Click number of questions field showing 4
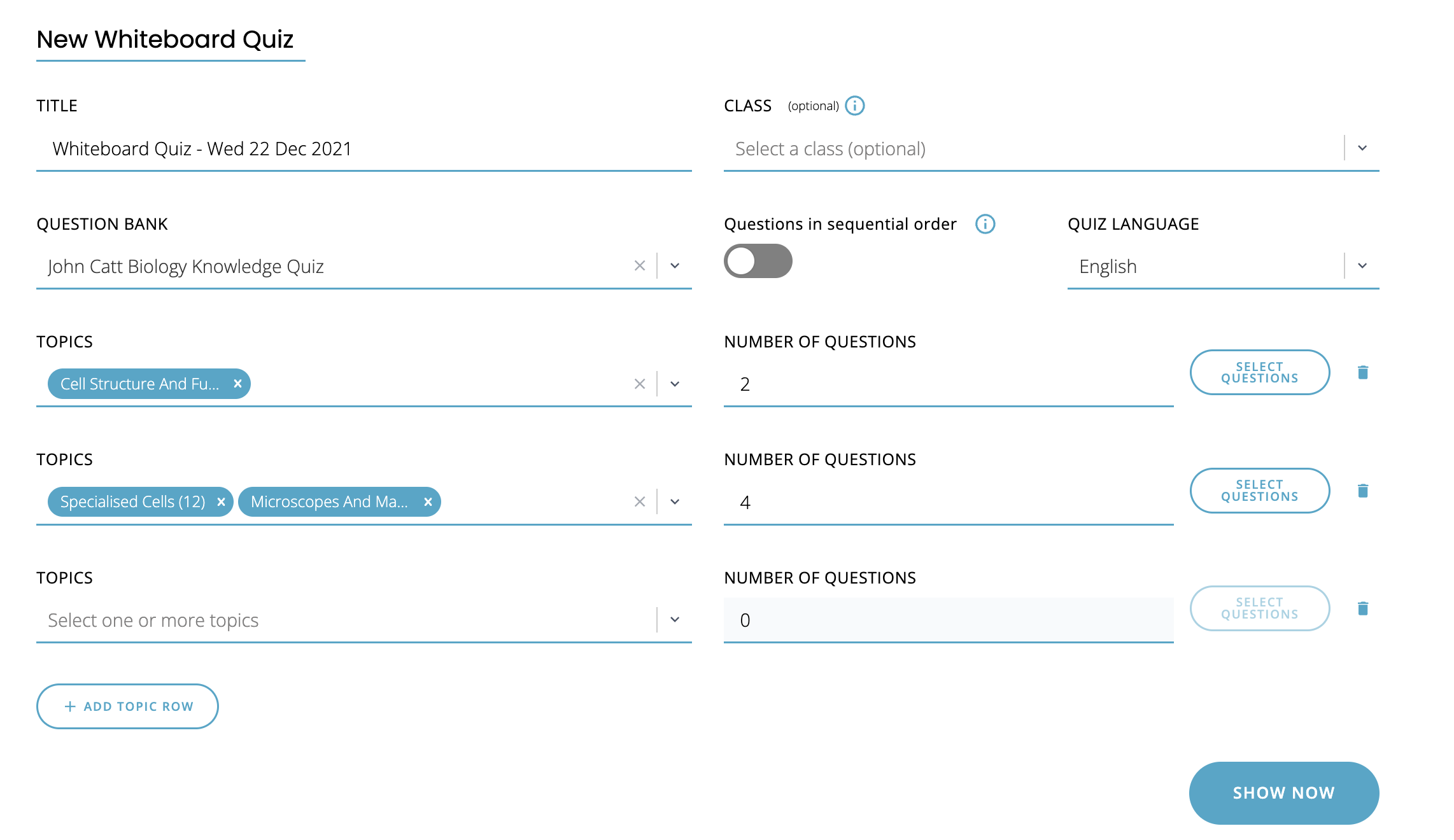Image resolution: width=1454 pixels, height=840 pixels. (949, 503)
